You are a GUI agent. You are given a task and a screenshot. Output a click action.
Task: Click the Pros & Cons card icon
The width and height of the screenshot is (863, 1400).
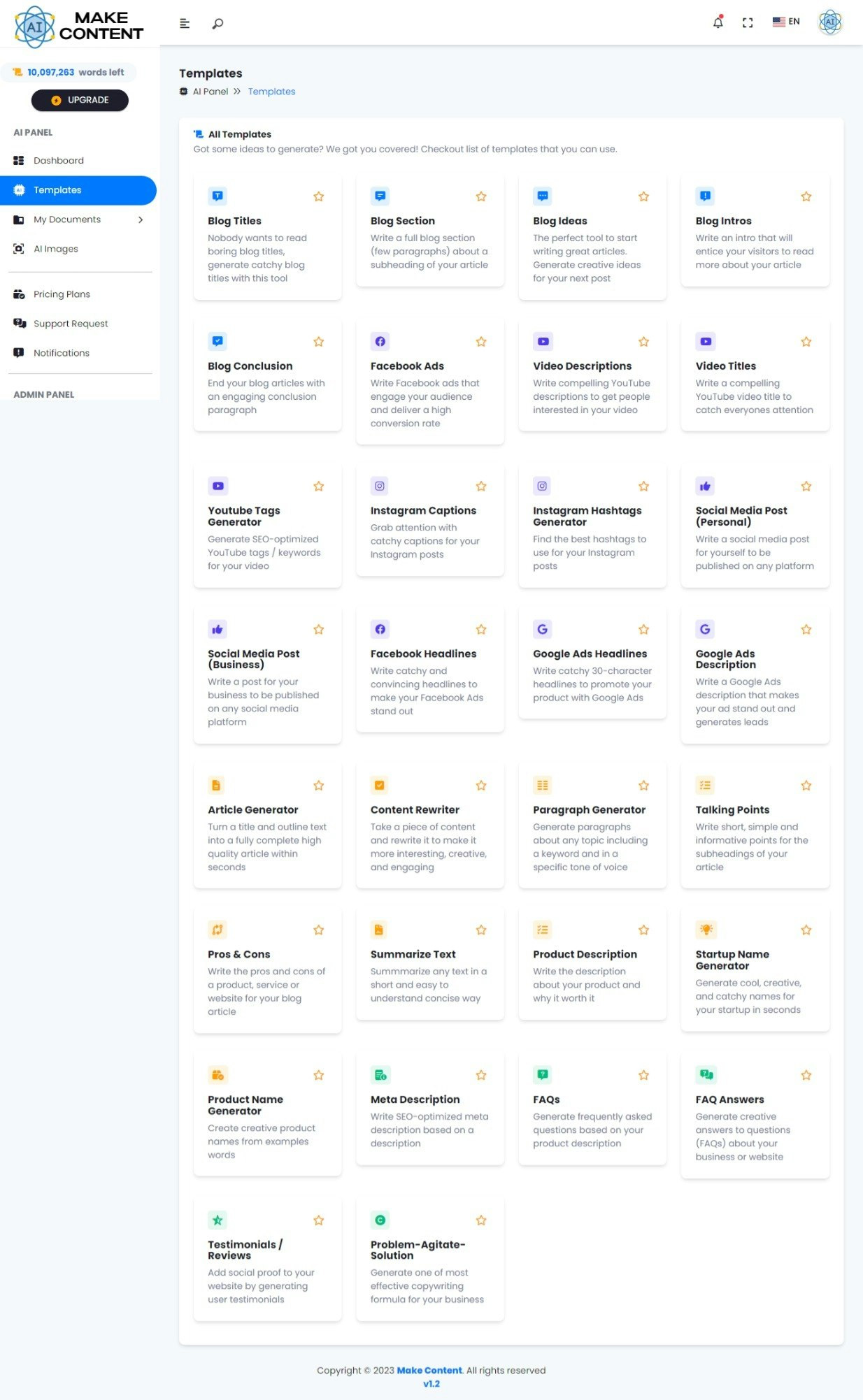coord(217,930)
